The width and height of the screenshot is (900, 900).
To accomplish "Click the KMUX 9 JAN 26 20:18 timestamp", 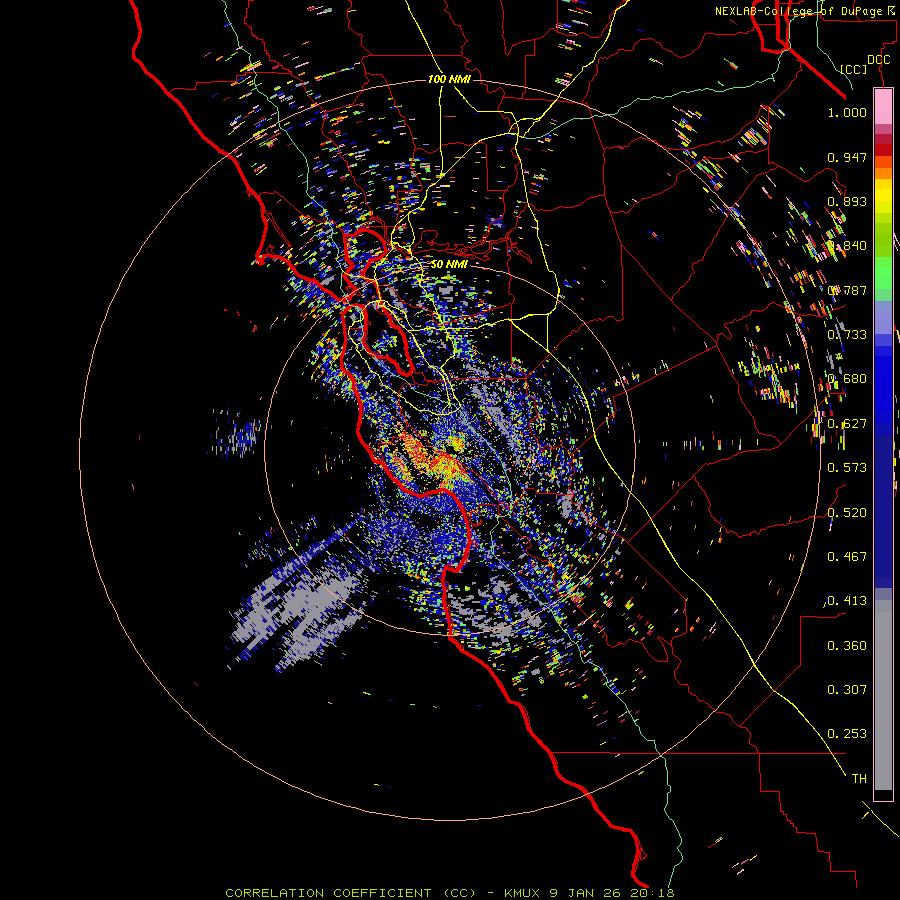I will pyautogui.click(x=589, y=893).
